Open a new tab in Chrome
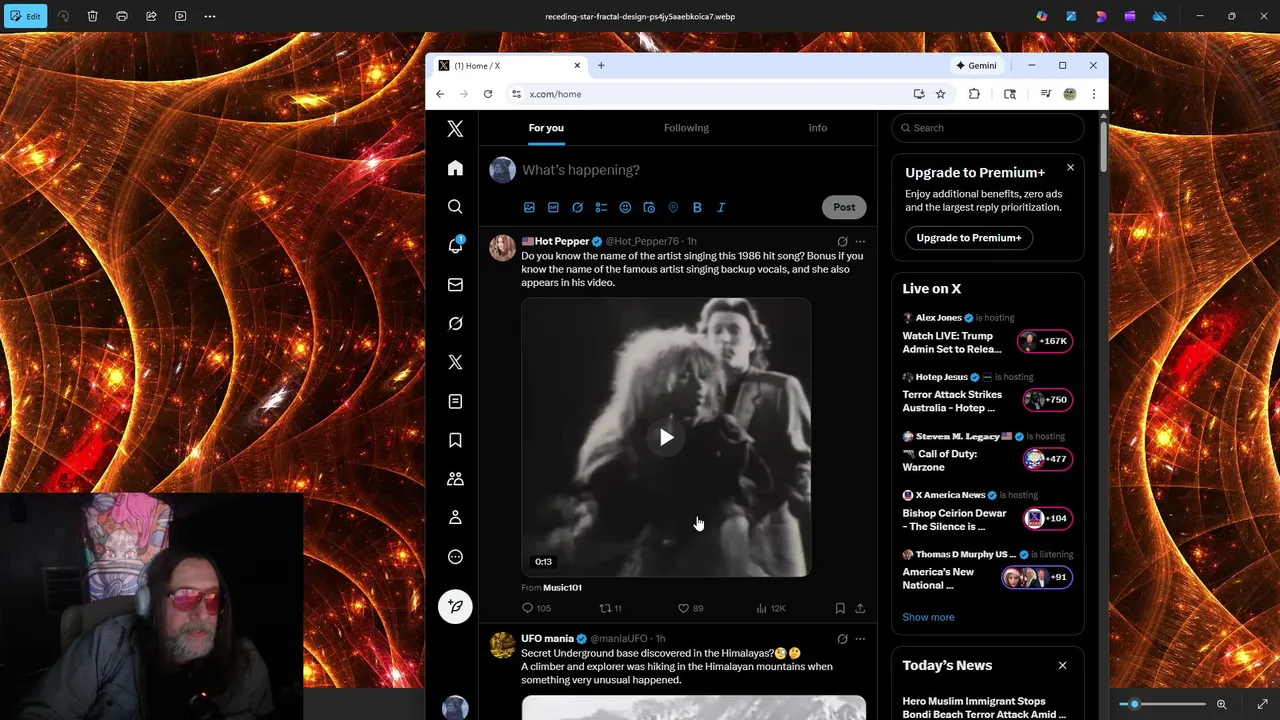 click(x=601, y=65)
